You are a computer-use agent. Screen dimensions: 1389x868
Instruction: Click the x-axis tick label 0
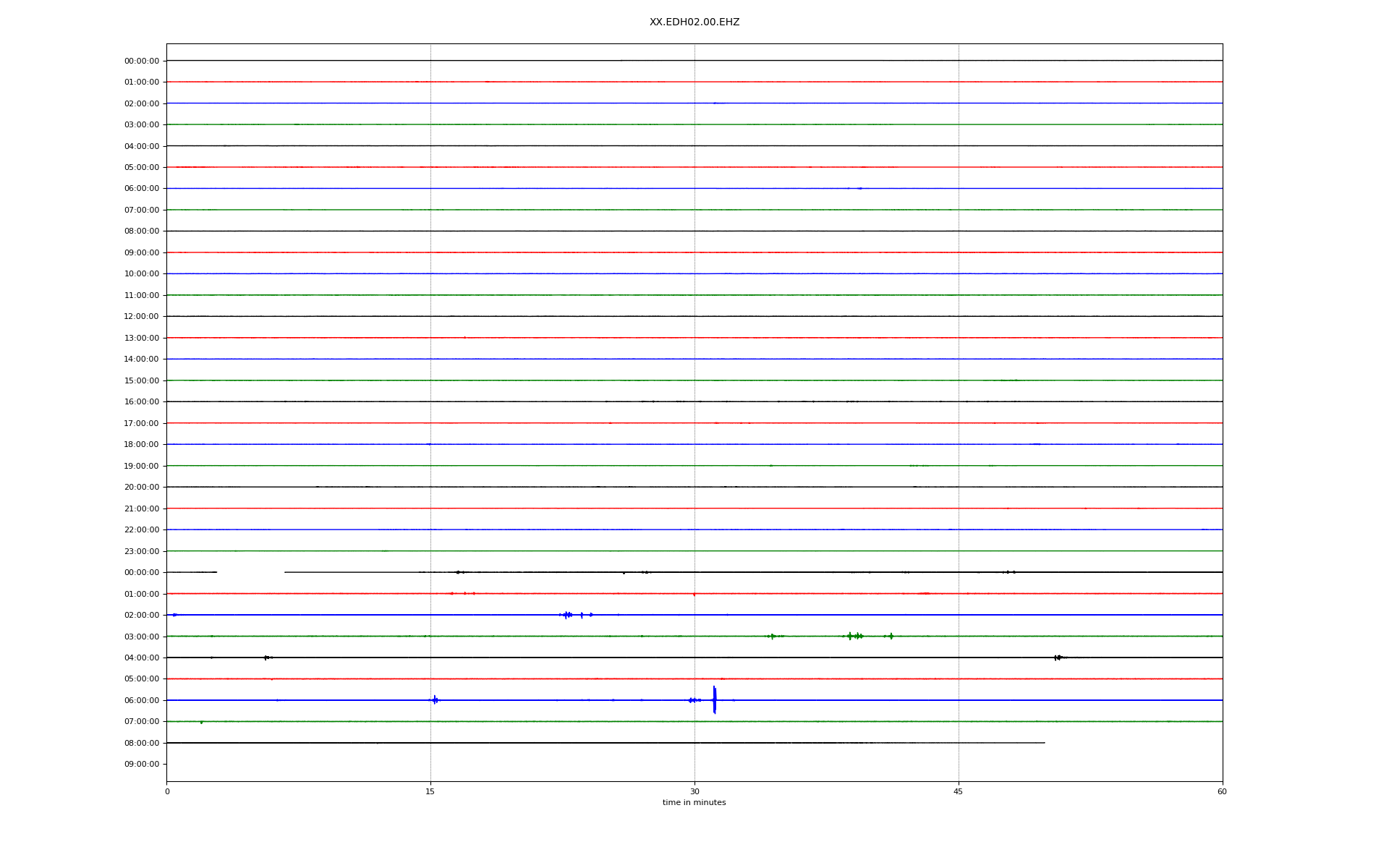[x=167, y=791]
